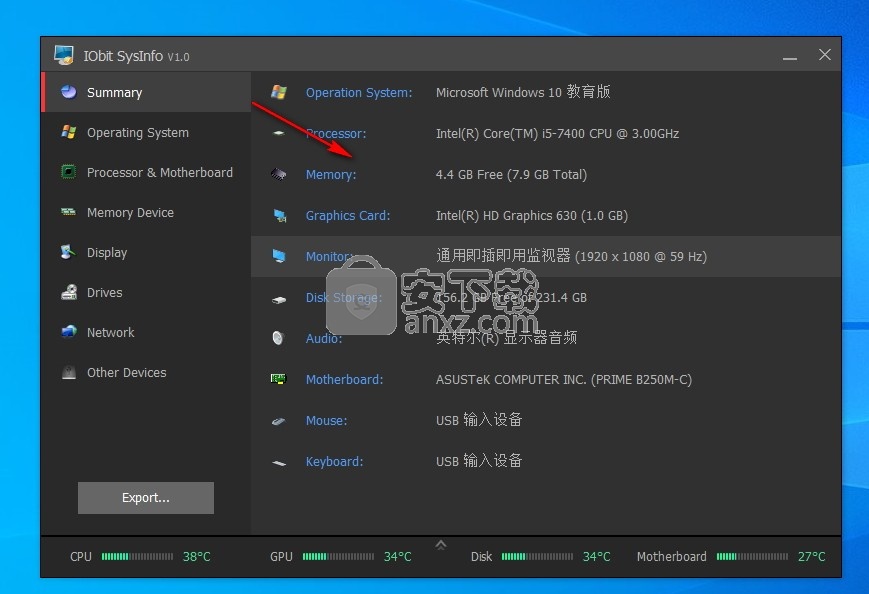Click the Operating System Windows flag sidebar icon
869x594 pixels.
coord(69,132)
